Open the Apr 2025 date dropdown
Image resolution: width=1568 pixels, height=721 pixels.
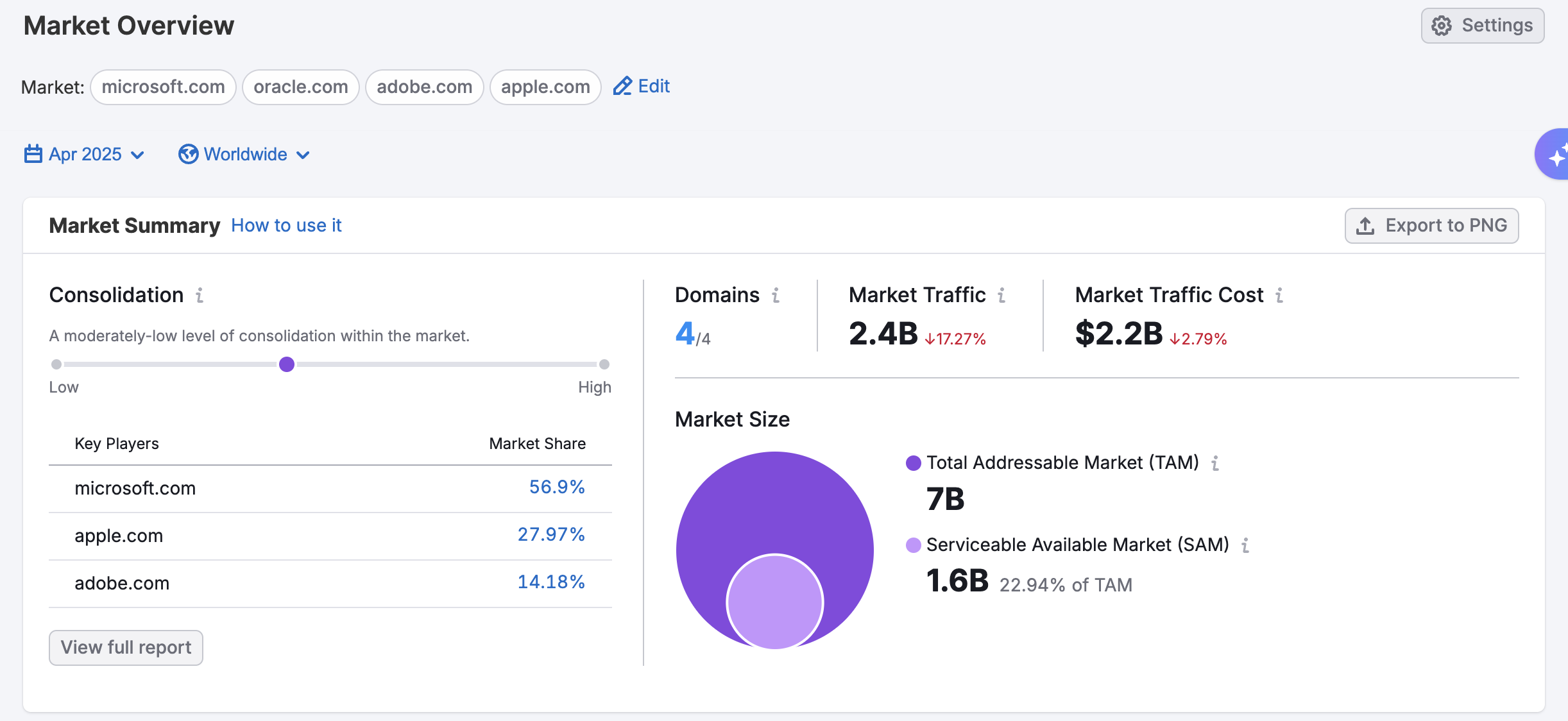point(85,155)
